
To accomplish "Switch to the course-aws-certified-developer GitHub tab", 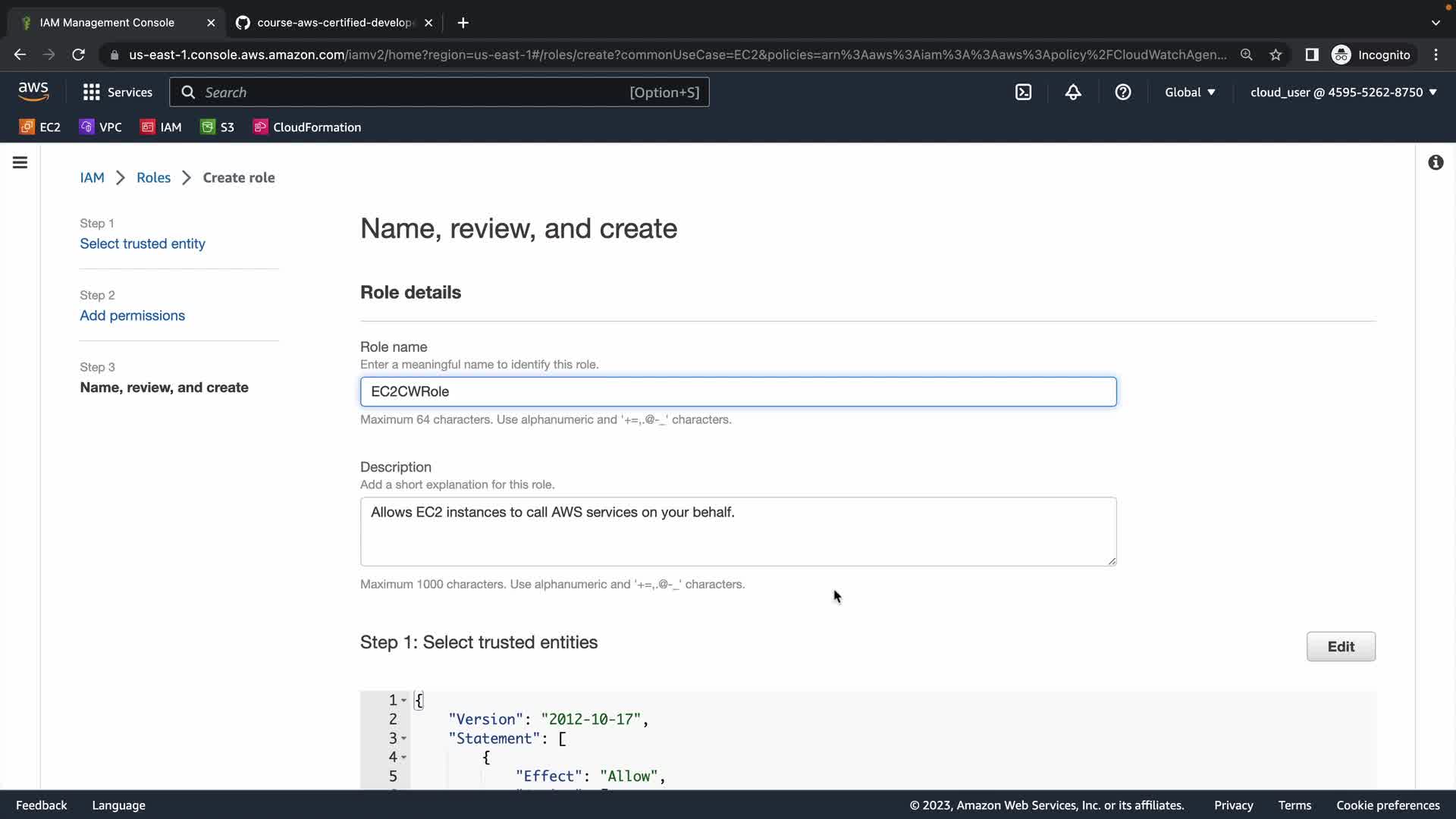I will point(334,23).
